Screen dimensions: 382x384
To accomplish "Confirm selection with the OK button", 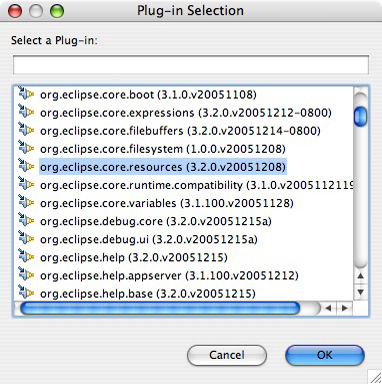I will pos(325,355).
